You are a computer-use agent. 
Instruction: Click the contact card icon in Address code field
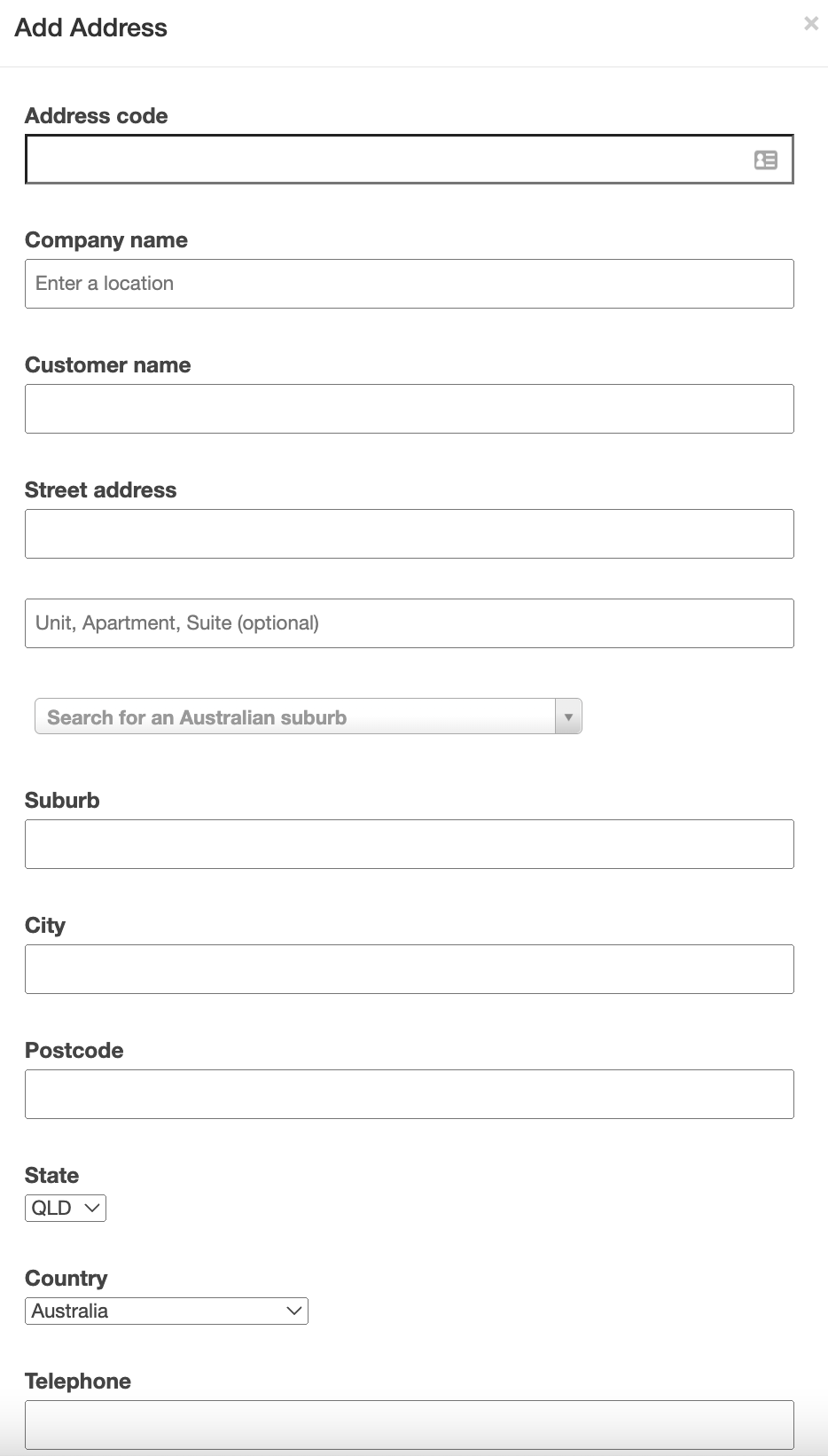click(764, 160)
